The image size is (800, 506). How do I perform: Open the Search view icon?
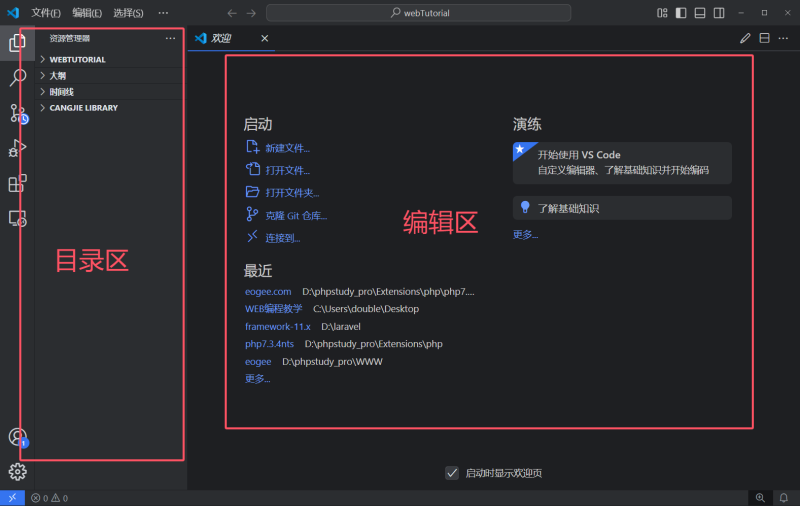pyautogui.click(x=17, y=77)
